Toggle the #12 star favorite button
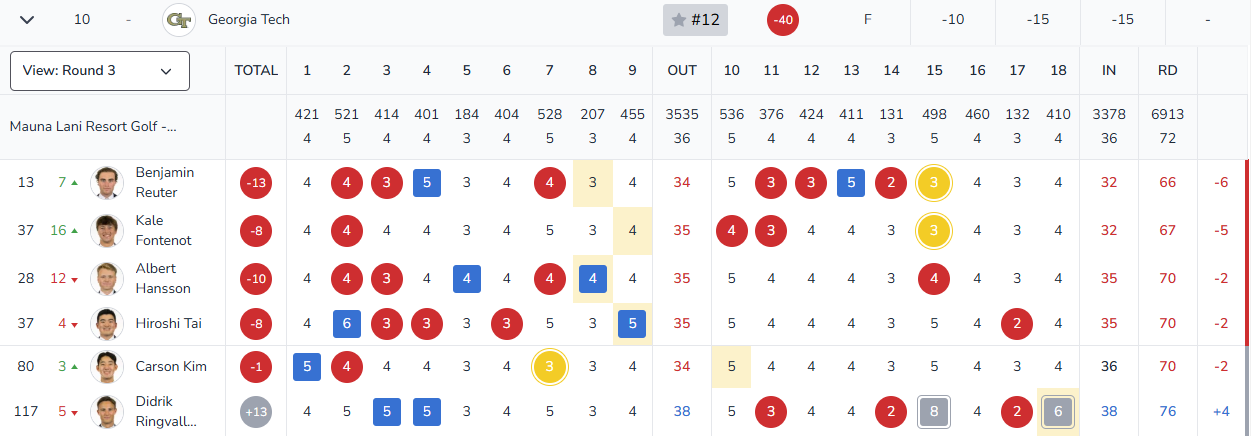The image size is (1251, 436). click(x=696, y=20)
